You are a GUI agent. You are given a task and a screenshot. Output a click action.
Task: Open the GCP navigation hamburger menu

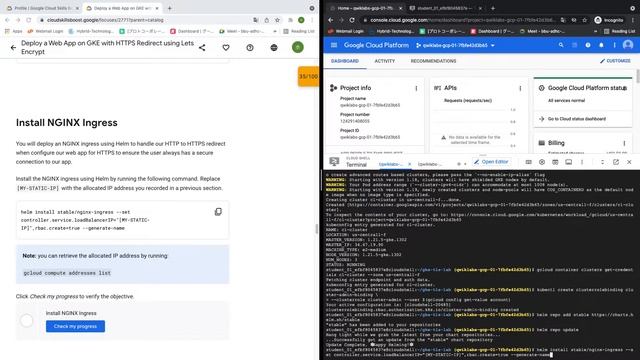tap(334, 45)
